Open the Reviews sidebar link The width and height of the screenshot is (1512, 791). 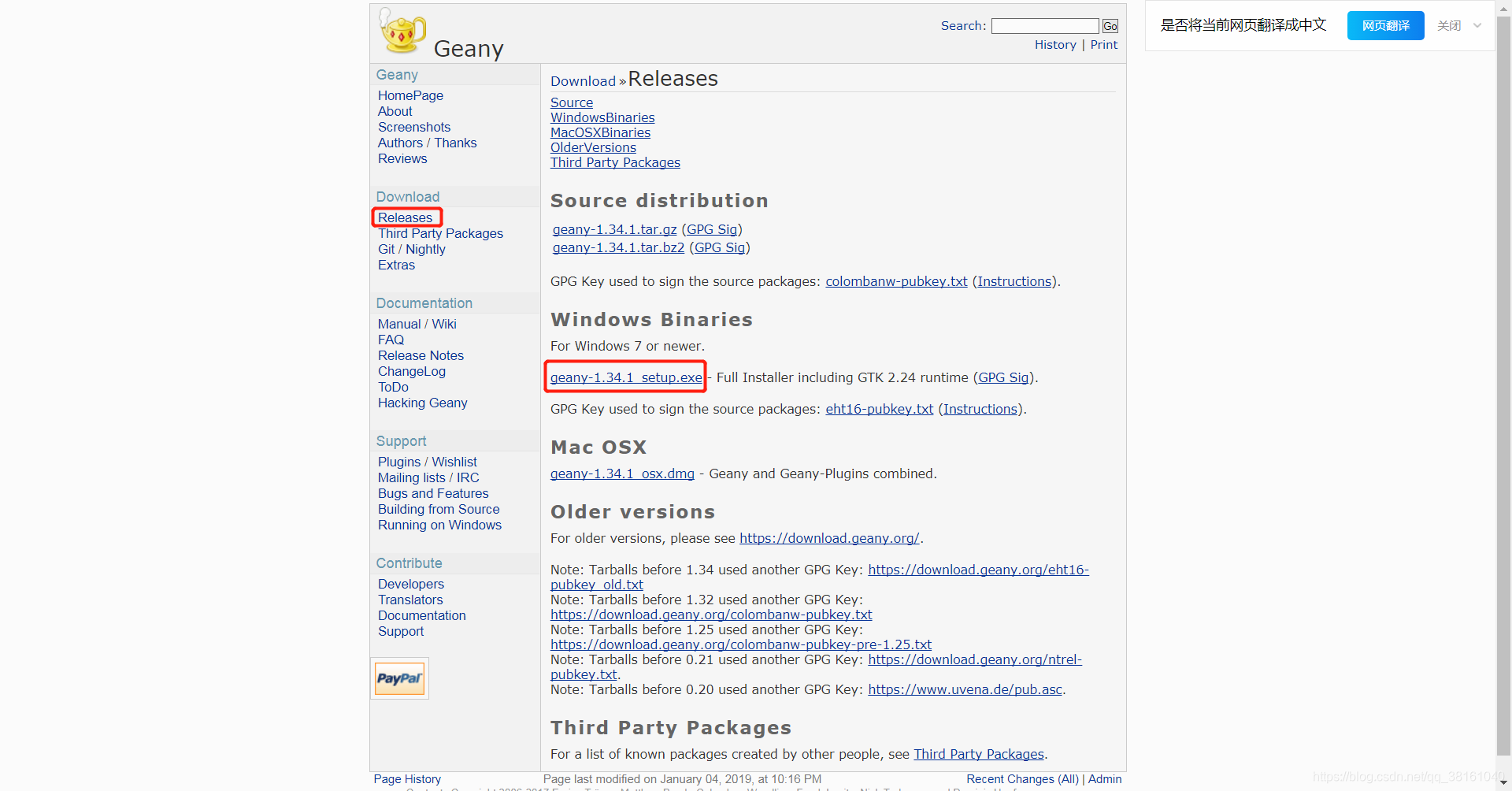click(x=402, y=158)
